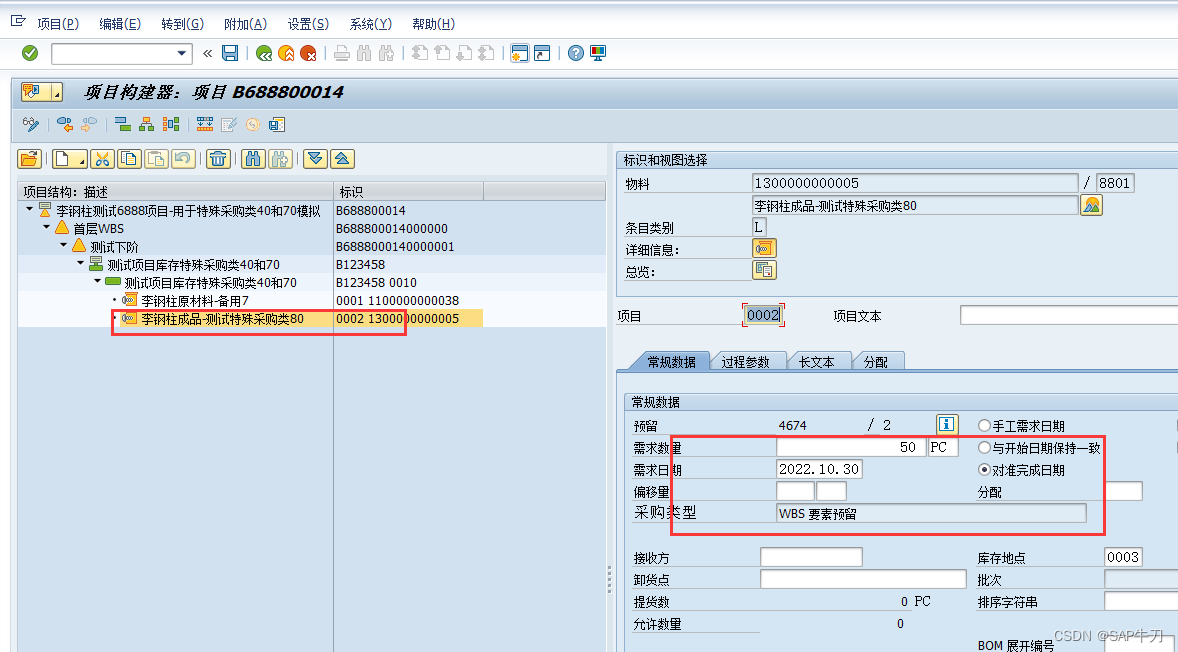Screen dimensions: 1178x652
Task: Click the 需求日期 field 2022.10.30
Action: (819, 469)
